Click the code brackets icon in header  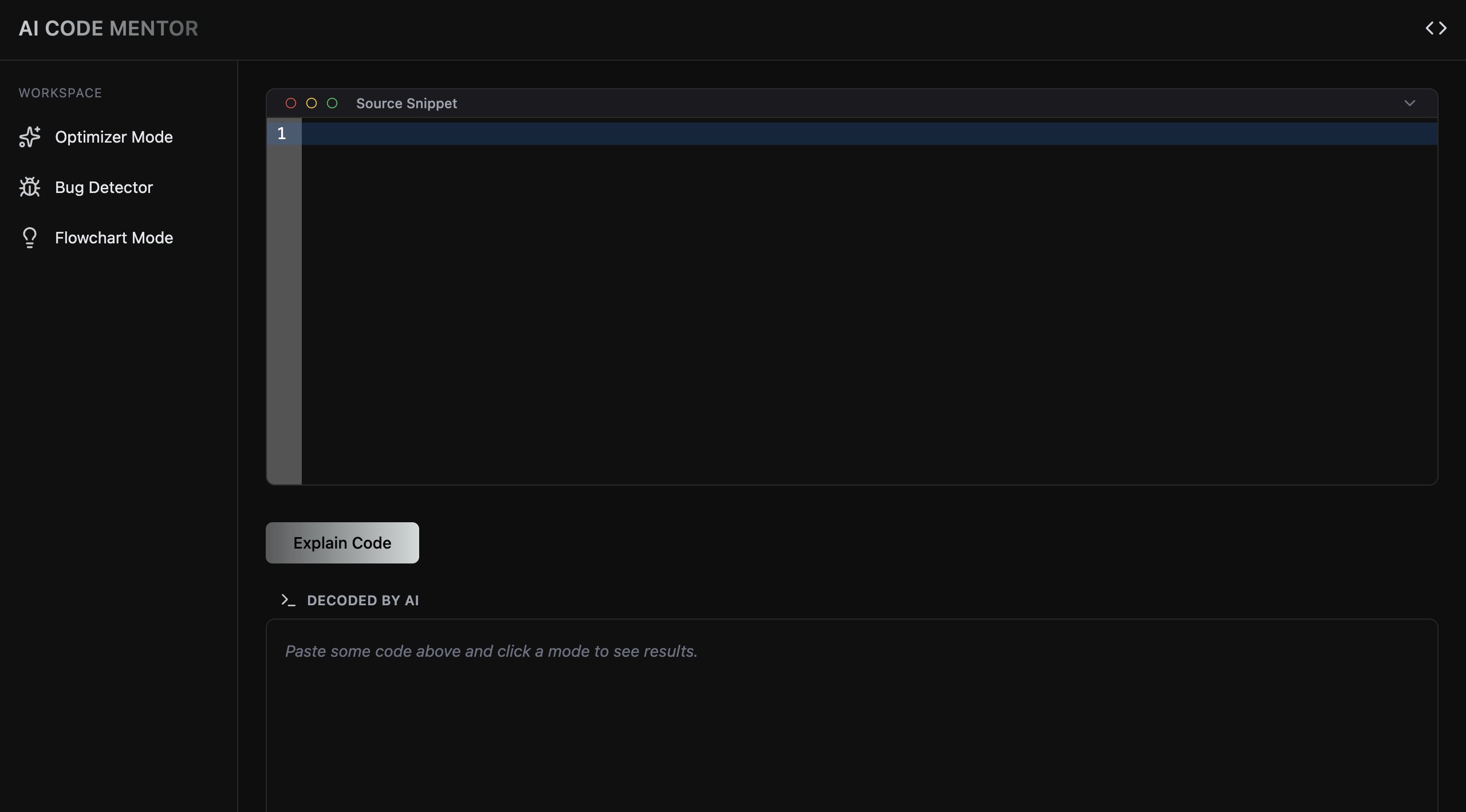pyautogui.click(x=1436, y=28)
